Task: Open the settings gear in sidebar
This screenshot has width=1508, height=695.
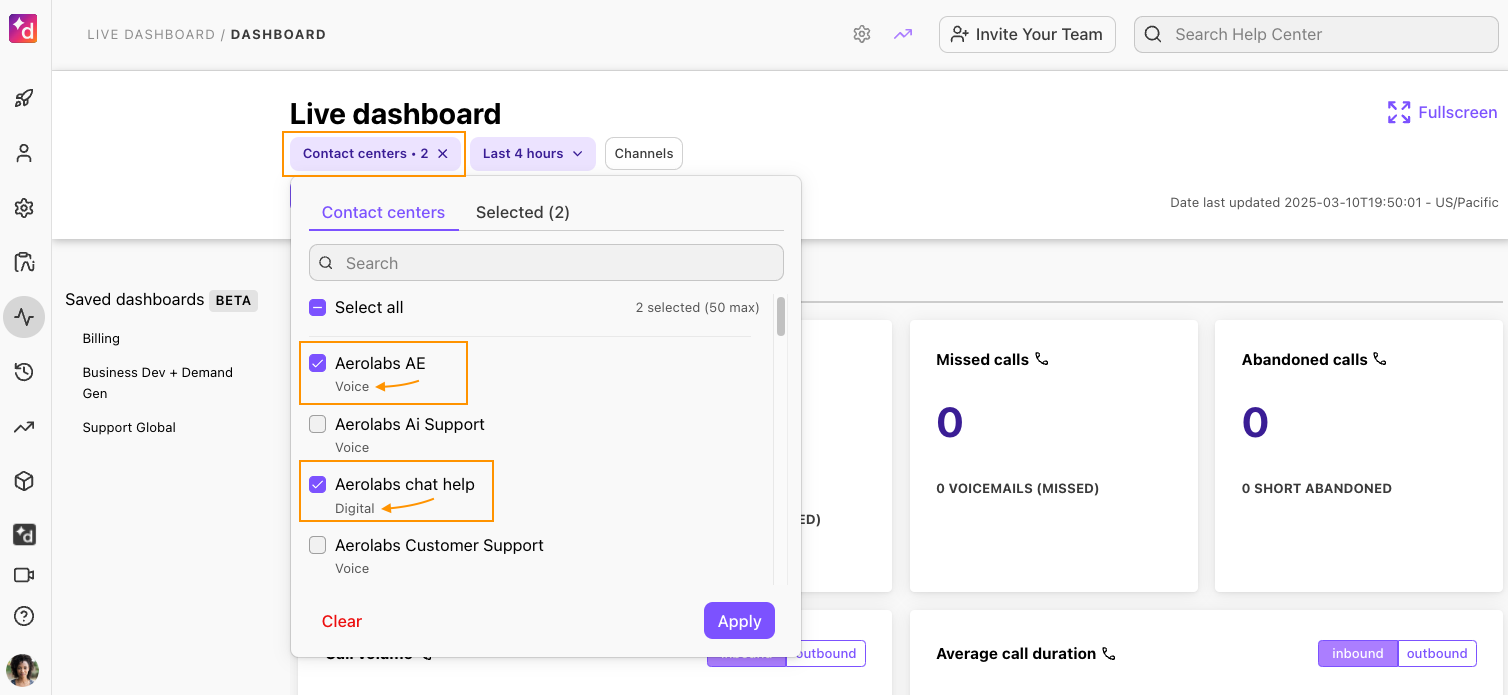Action: coord(24,208)
